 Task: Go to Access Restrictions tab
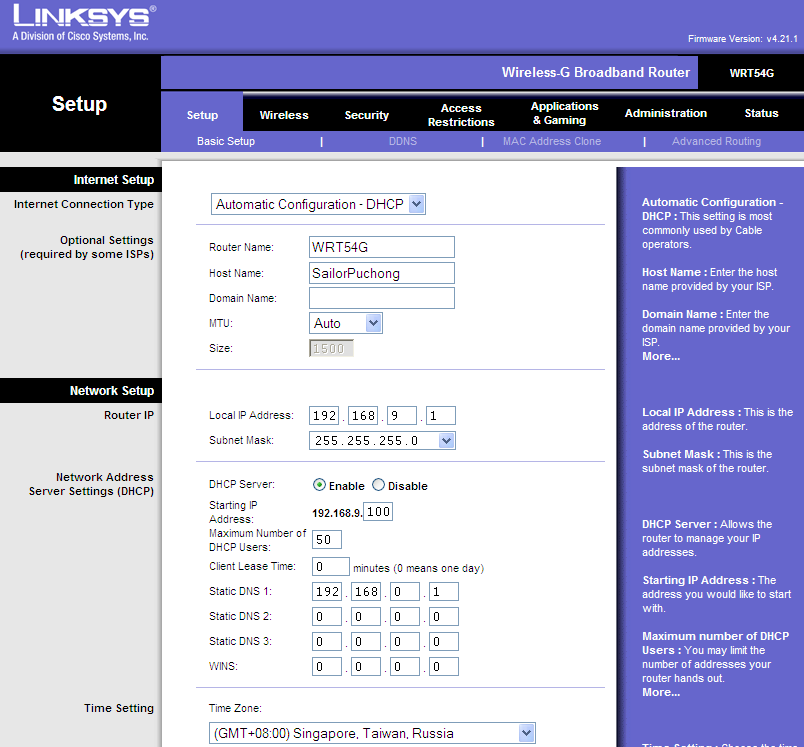[461, 115]
